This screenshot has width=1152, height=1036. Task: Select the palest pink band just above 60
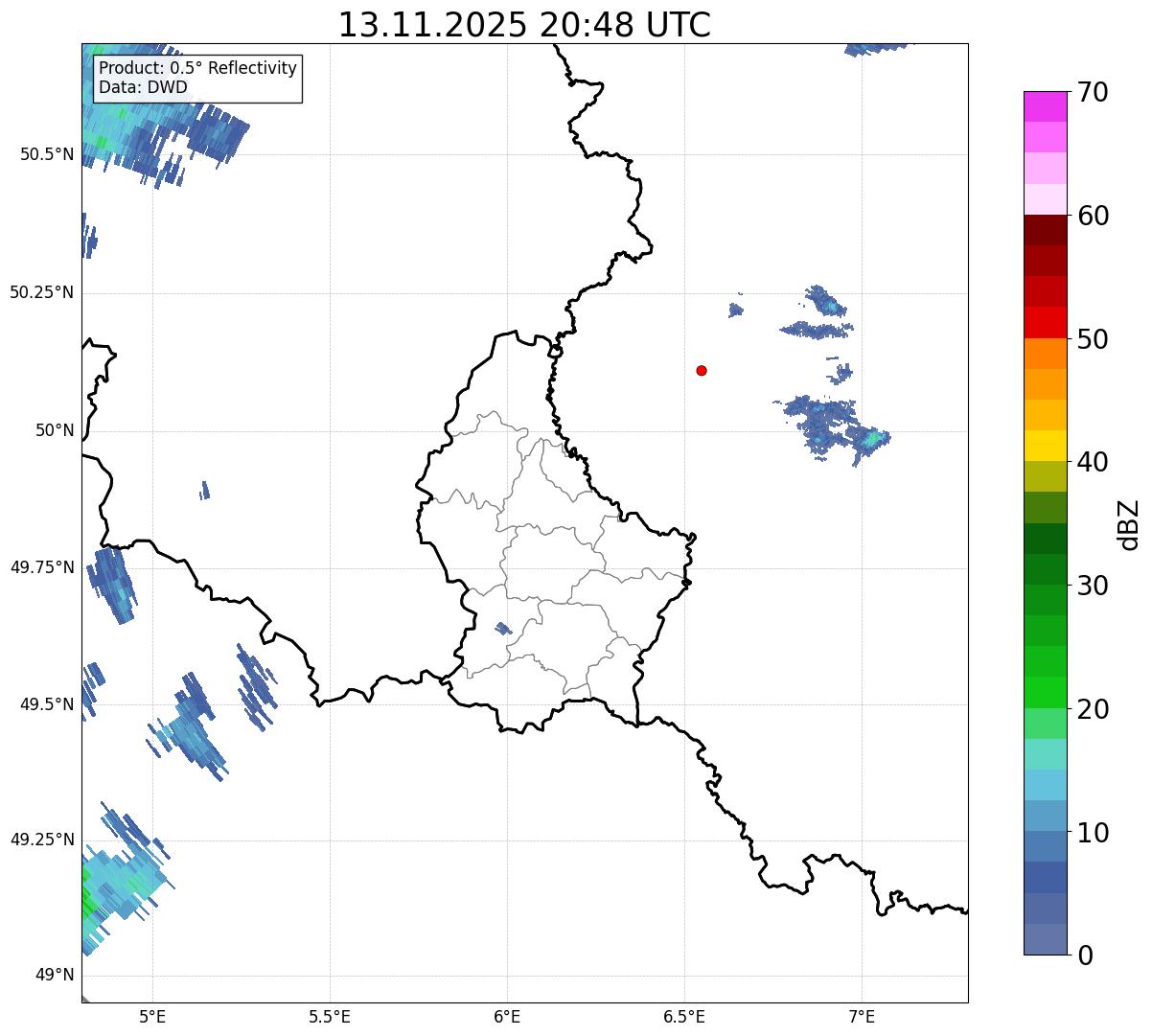pos(1046,199)
